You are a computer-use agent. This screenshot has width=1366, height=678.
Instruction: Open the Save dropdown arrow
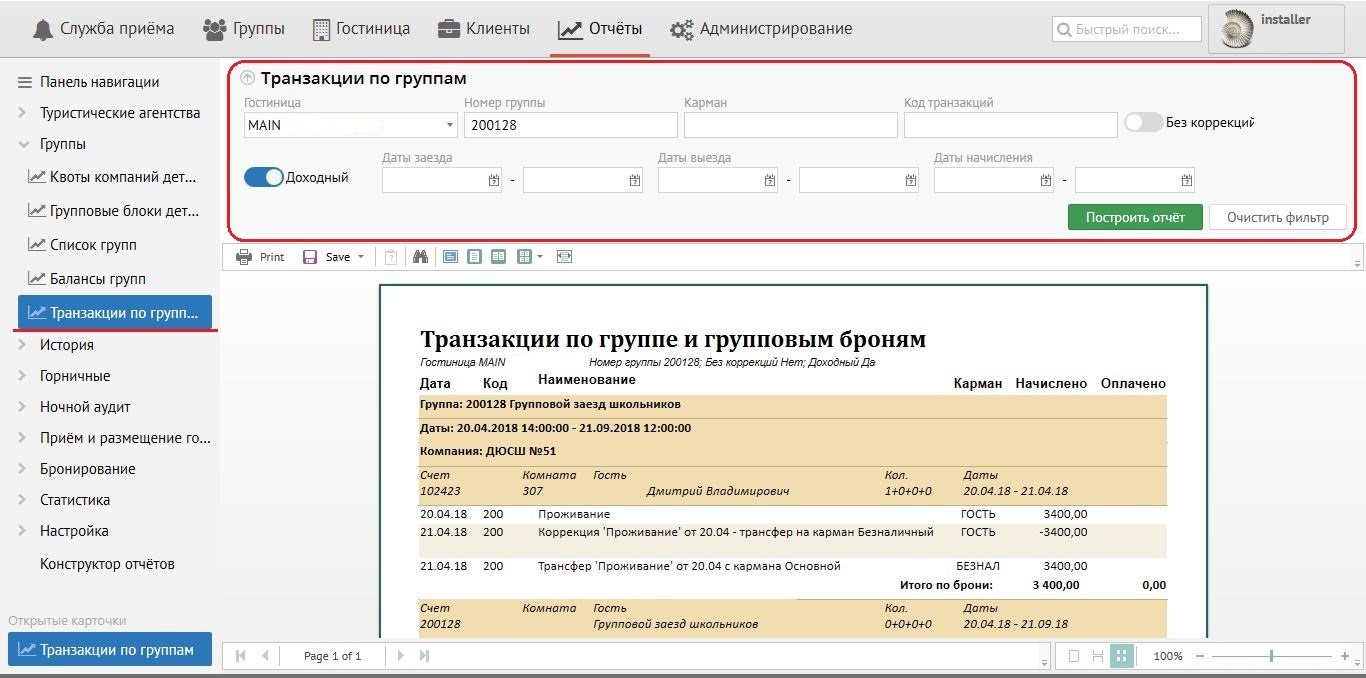[x=361, y=257]
